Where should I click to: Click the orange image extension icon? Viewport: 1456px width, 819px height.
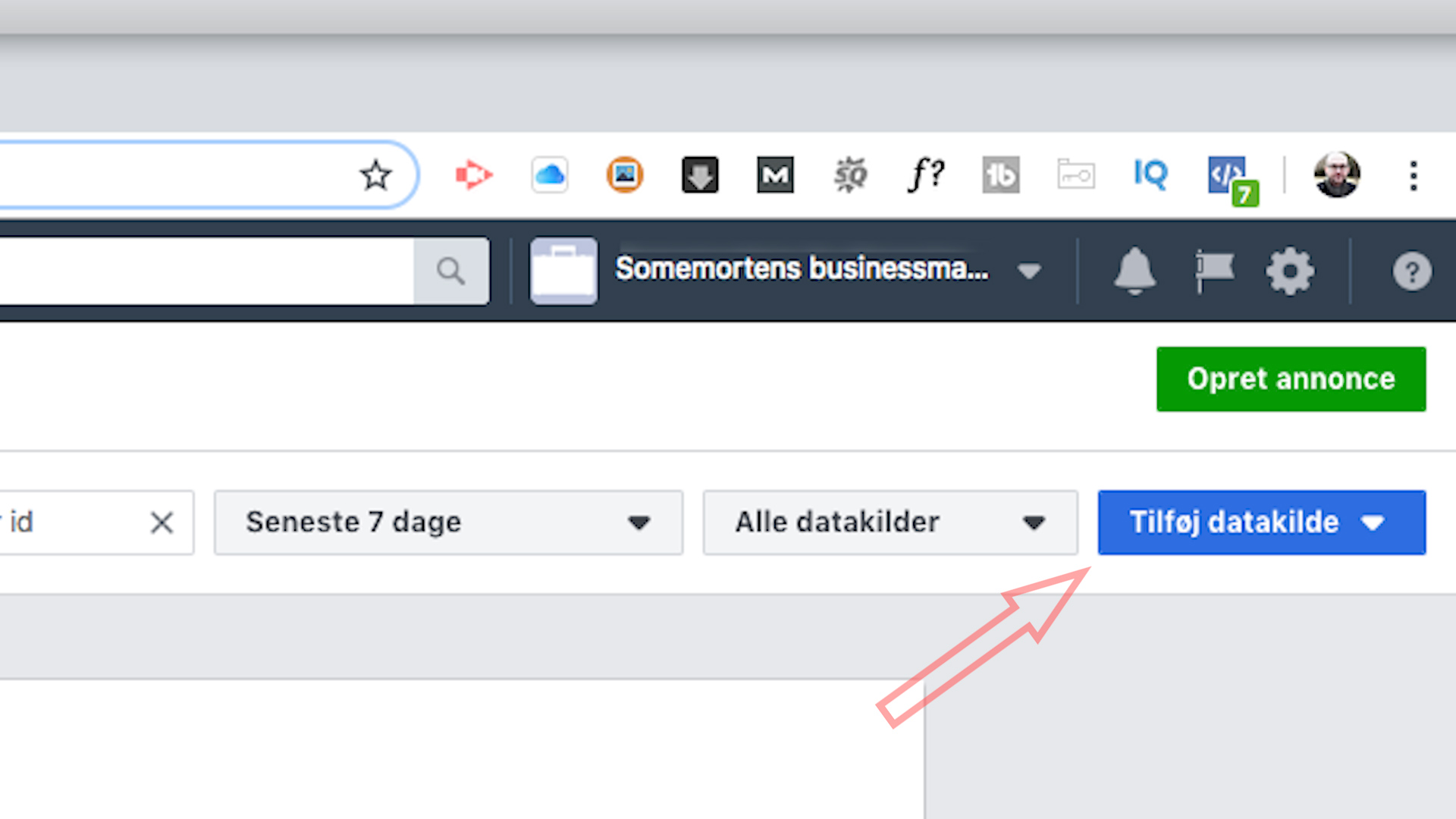tap(625, 175)
